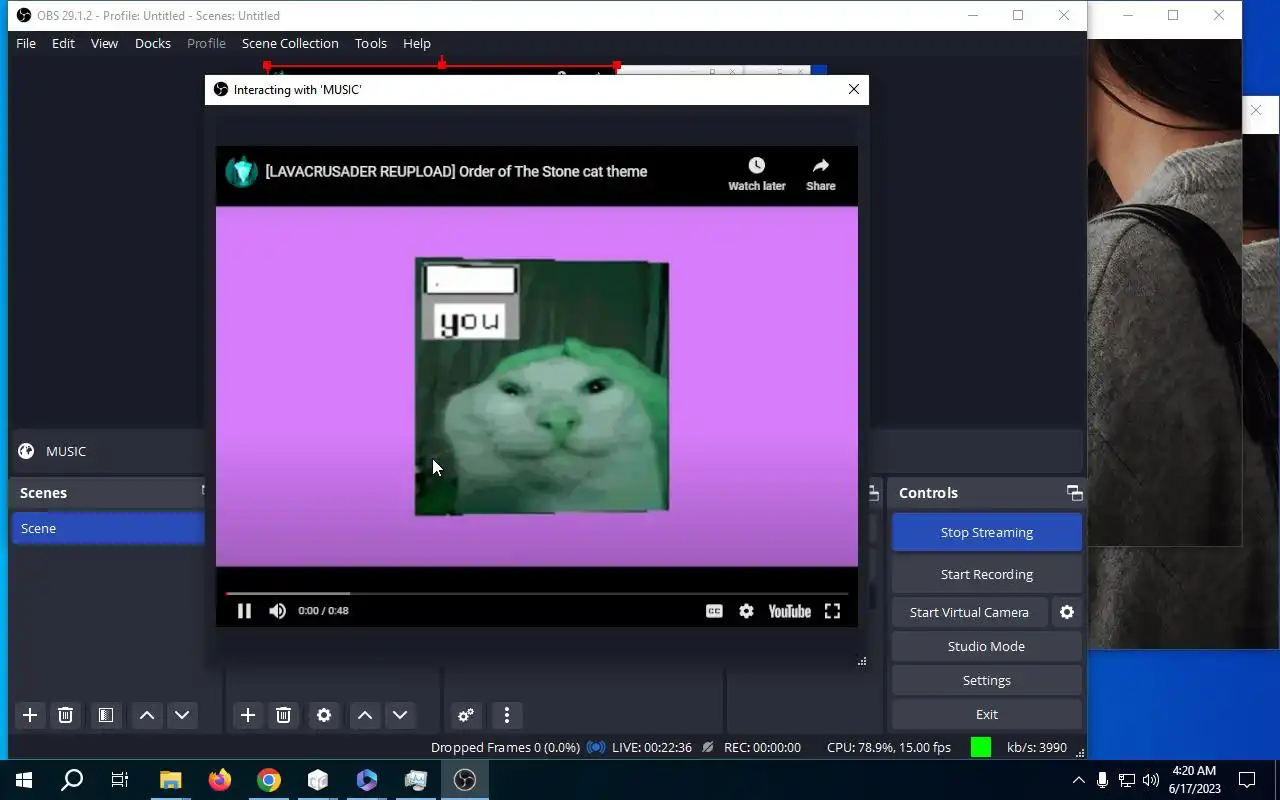This screenshot has height=800, width=1280.
Task: Open the File menu
Action: pyautogui.click(x=26, y=43)
